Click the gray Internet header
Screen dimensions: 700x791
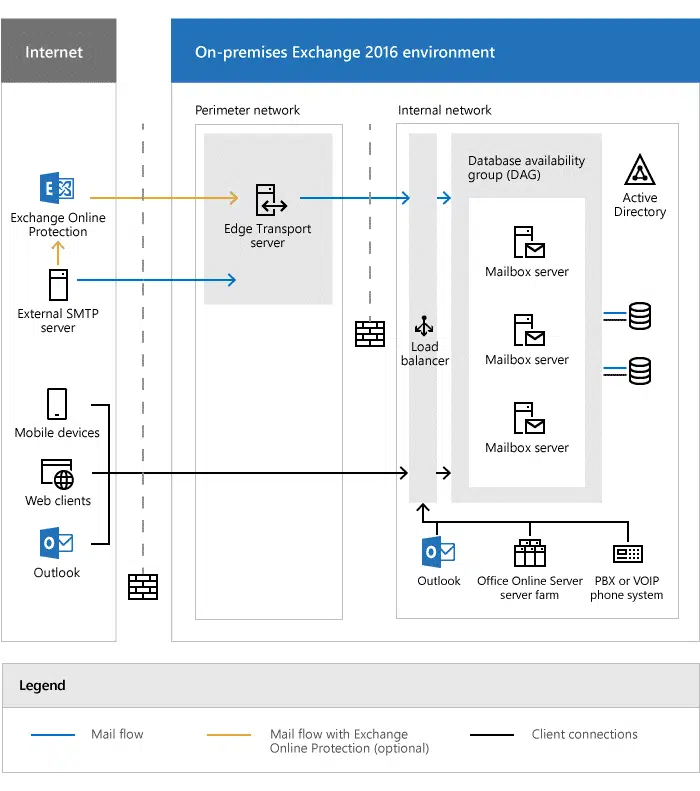coord(58,52)
